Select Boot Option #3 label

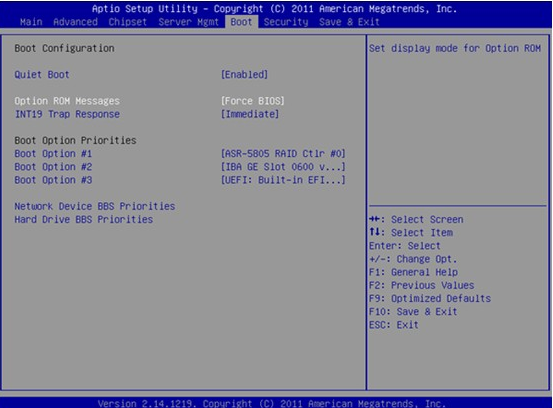[x=53, y=180]
